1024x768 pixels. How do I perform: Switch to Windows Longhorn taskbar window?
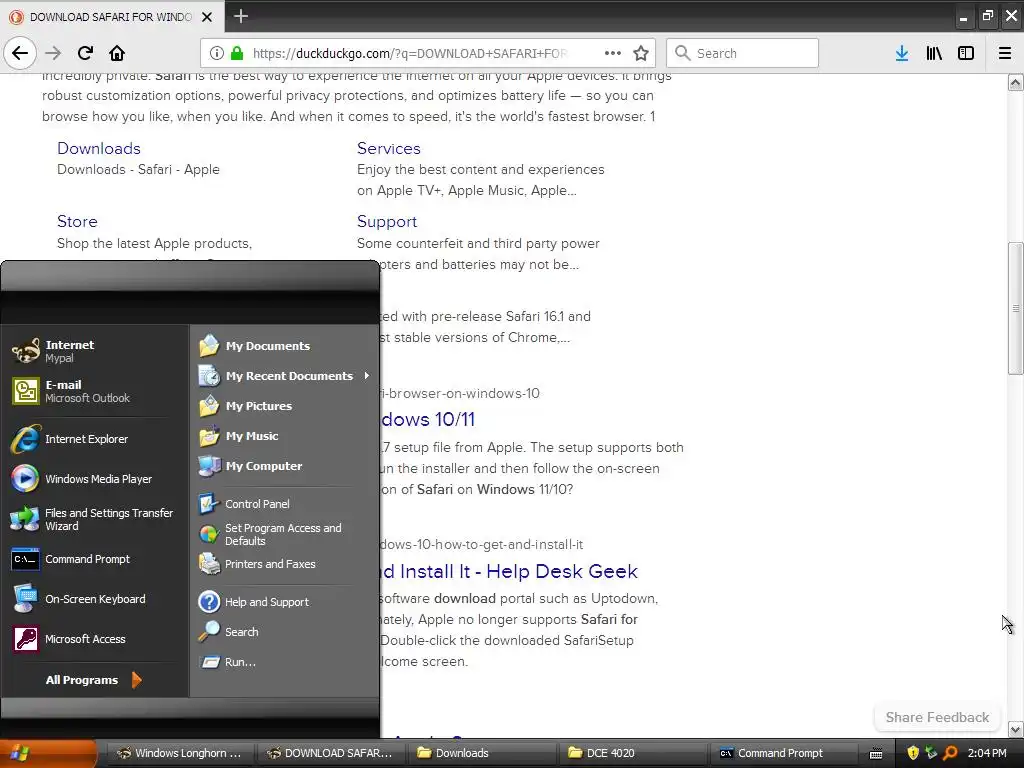coord(179,753)
